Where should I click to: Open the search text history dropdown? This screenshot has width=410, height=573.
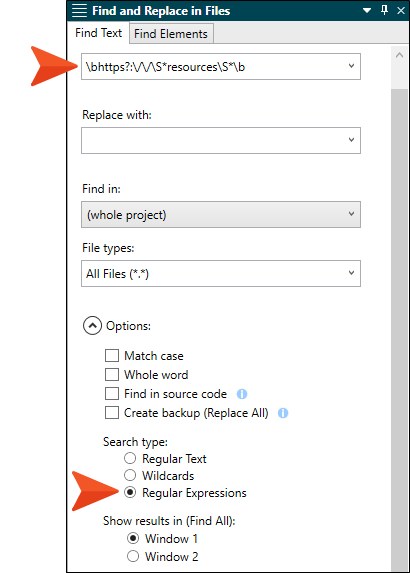pyautogui.click(x=351, y=66)
